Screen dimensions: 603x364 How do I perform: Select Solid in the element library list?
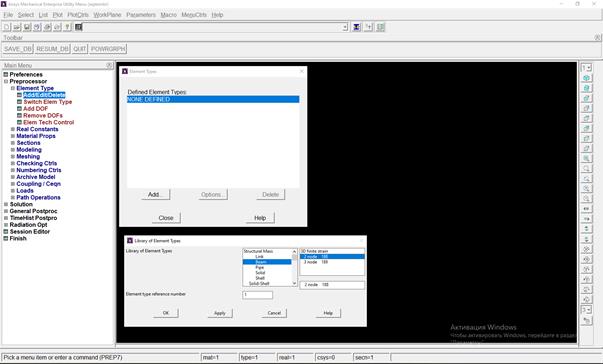[260, 273]
